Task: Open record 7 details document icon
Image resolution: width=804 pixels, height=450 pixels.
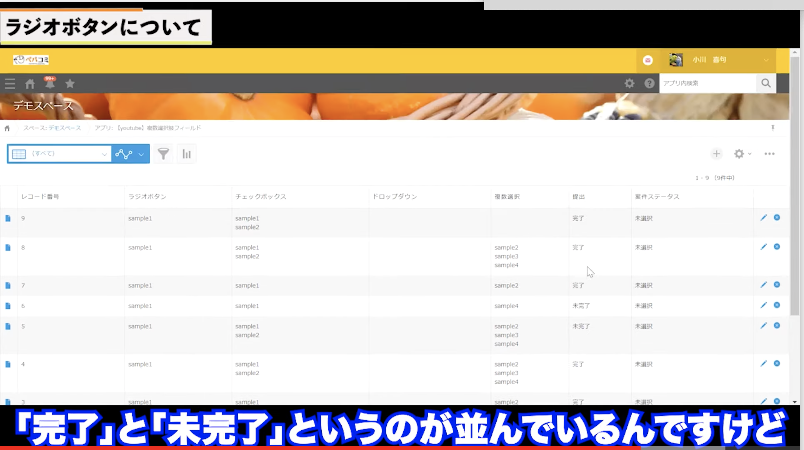Action: click(x=9, y=286)
